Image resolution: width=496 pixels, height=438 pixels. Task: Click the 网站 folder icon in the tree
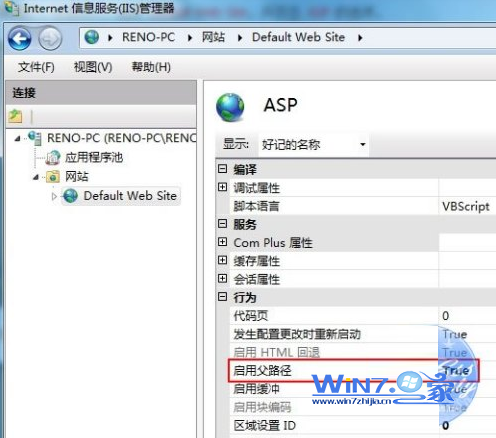pos(53,176)
